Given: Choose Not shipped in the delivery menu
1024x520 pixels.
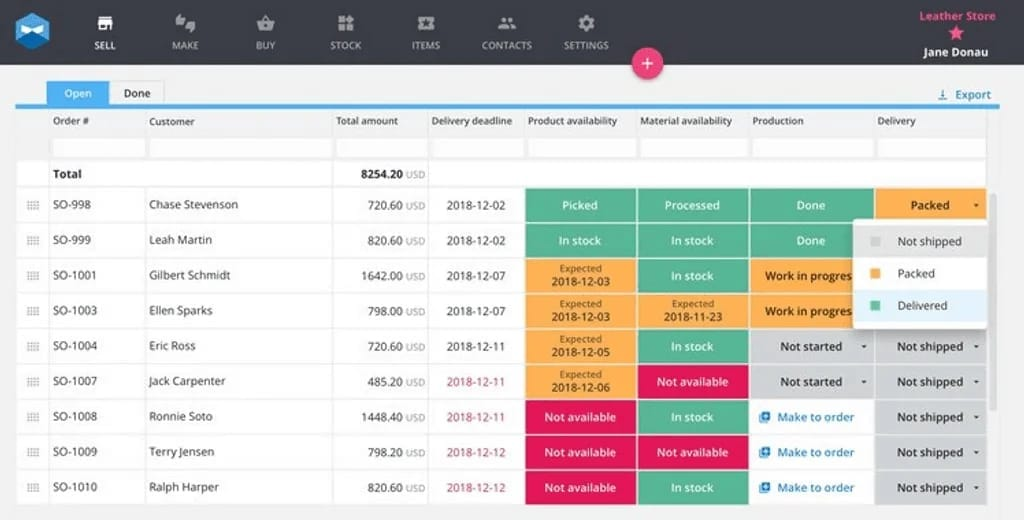Looking at the screenshot, I should [x=928, y=242].
